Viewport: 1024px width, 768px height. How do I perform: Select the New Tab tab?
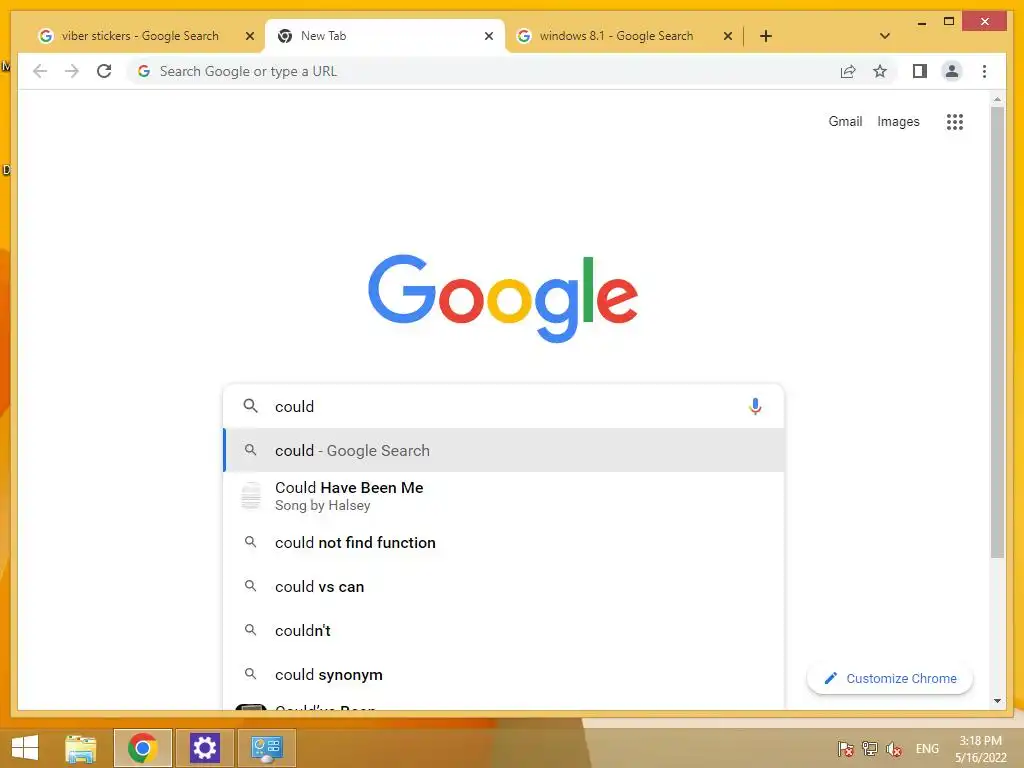(385, 36)
